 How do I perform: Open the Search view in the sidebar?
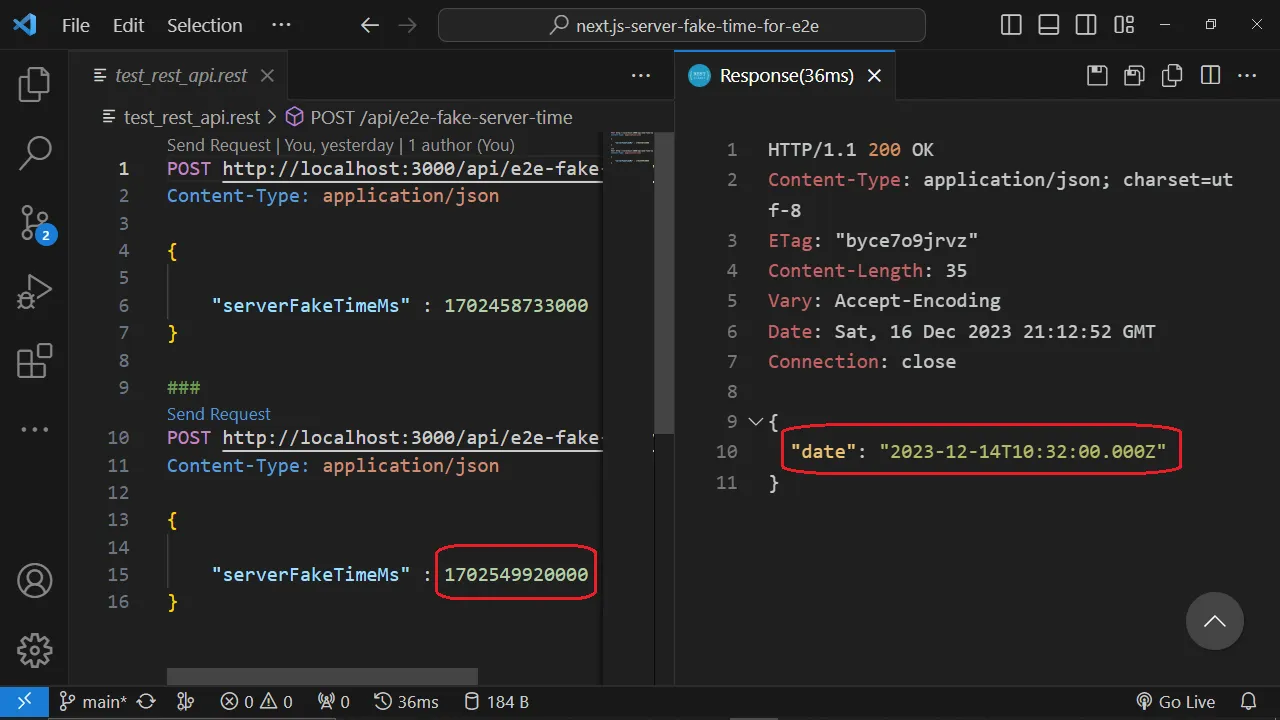34,152
